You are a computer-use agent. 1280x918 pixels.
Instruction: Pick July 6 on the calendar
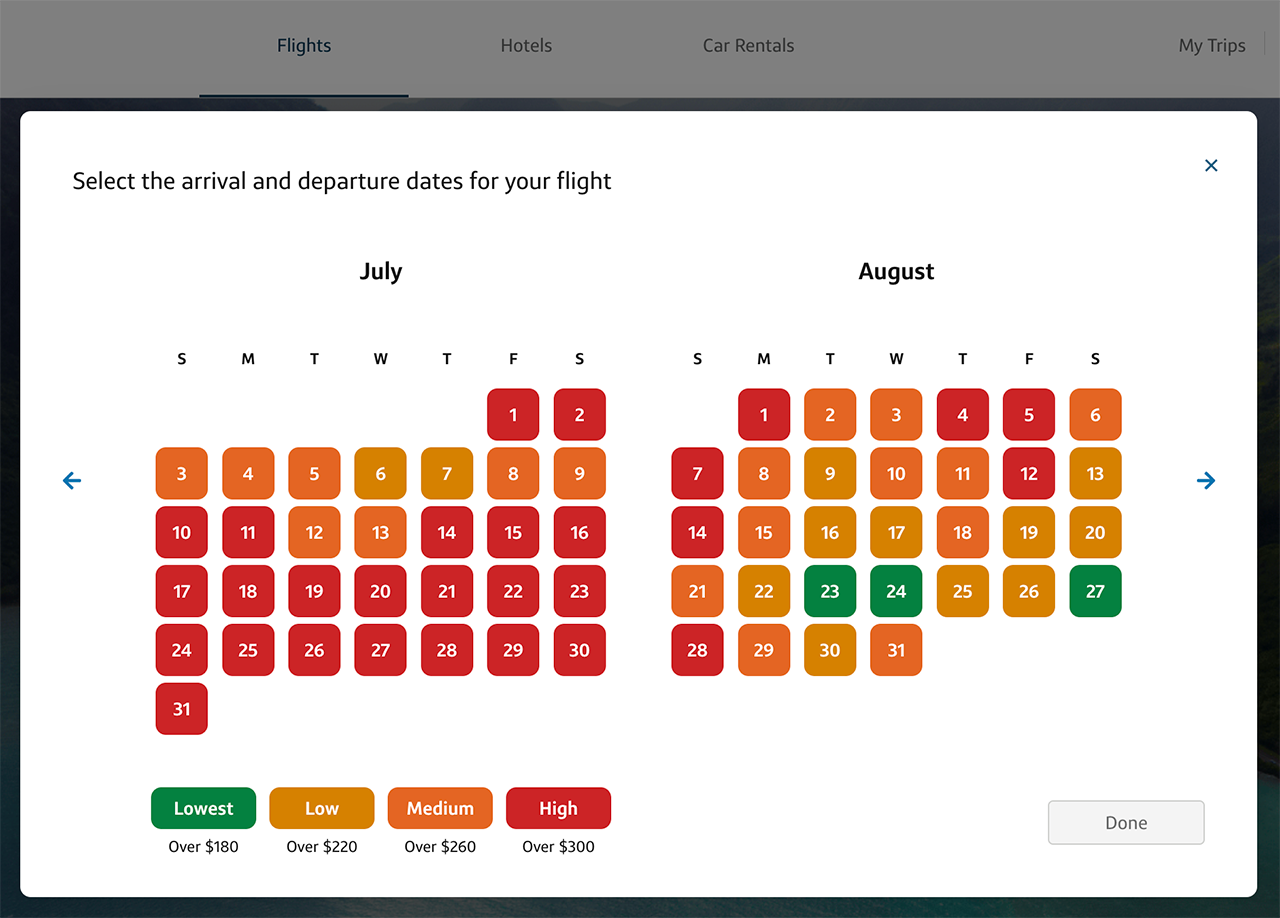tap(380, 474)
